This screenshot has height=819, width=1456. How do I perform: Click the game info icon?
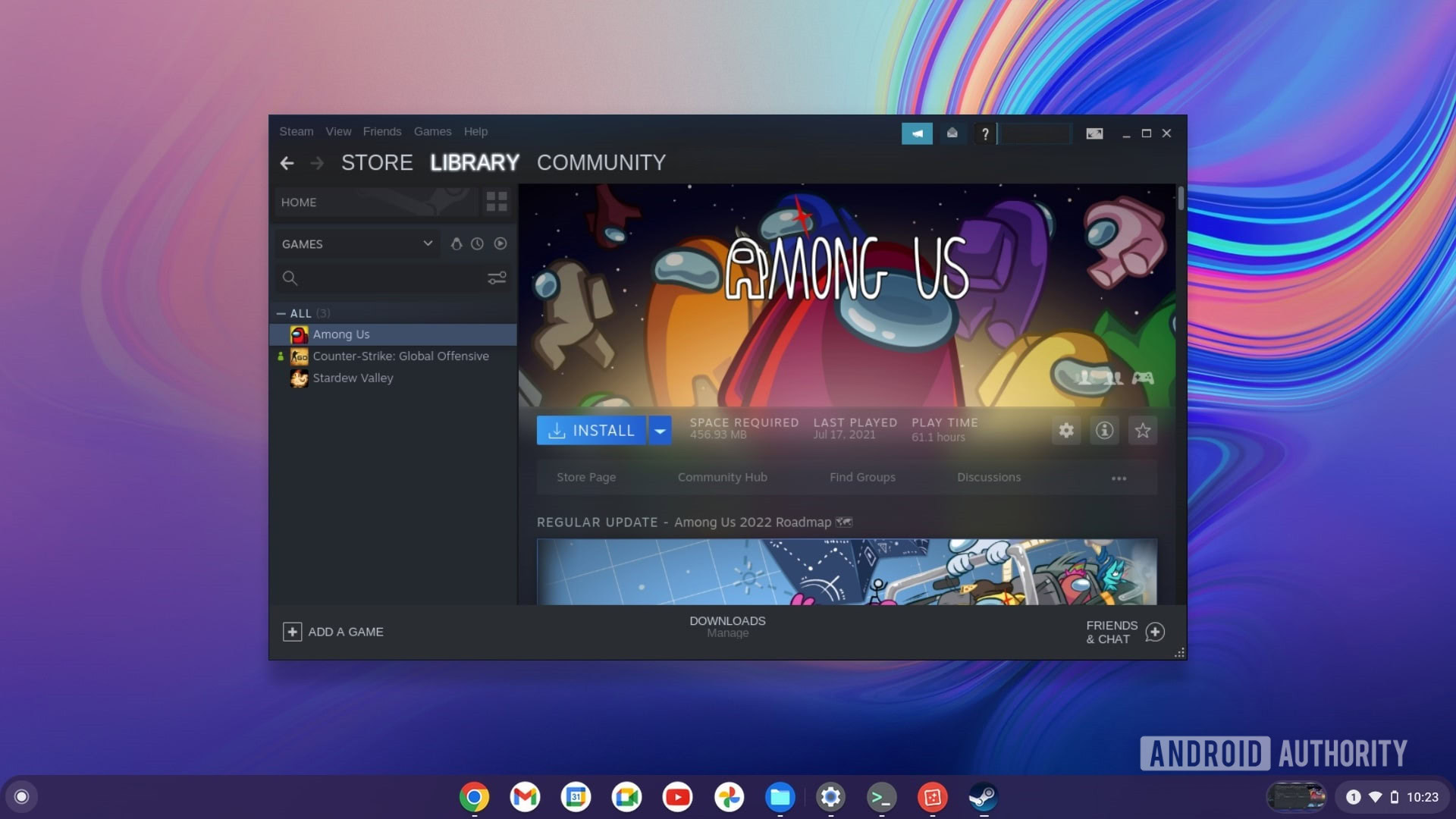[x=1104, y=431]
